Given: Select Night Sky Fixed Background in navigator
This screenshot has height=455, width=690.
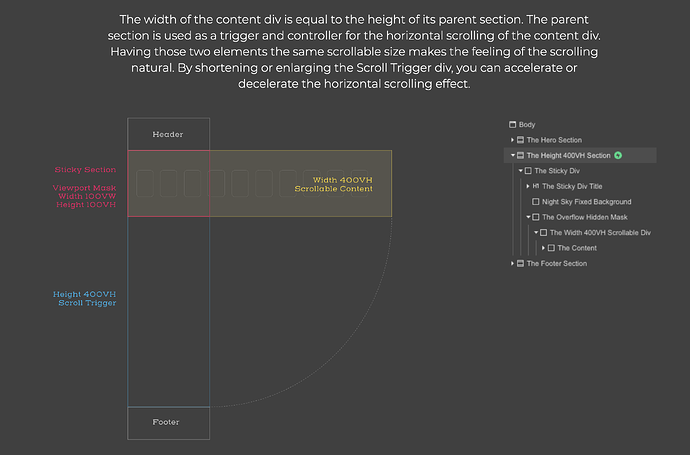Looking at the screenshot, I should [587, 202].
